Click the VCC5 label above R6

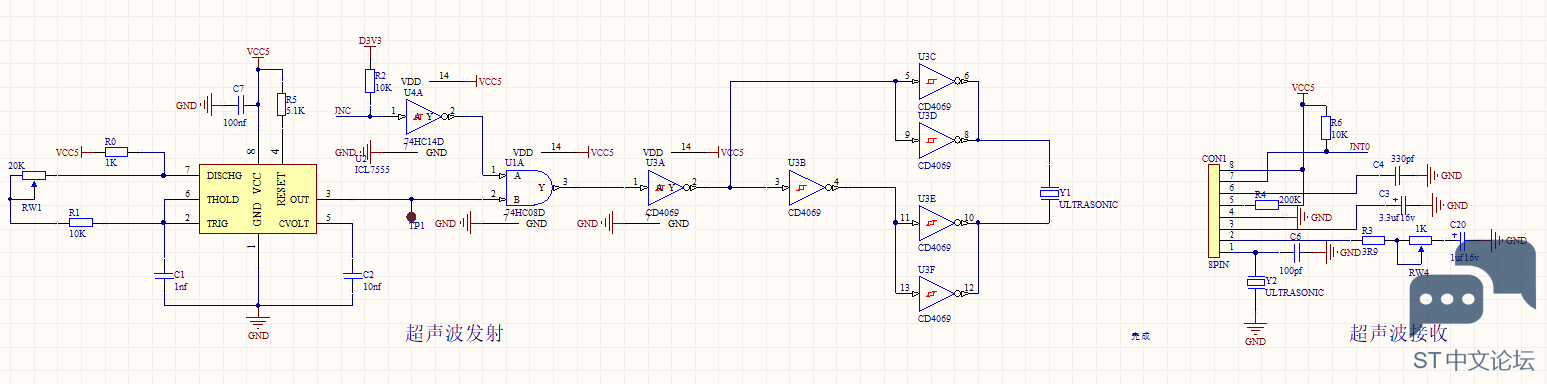point(1303,88)
